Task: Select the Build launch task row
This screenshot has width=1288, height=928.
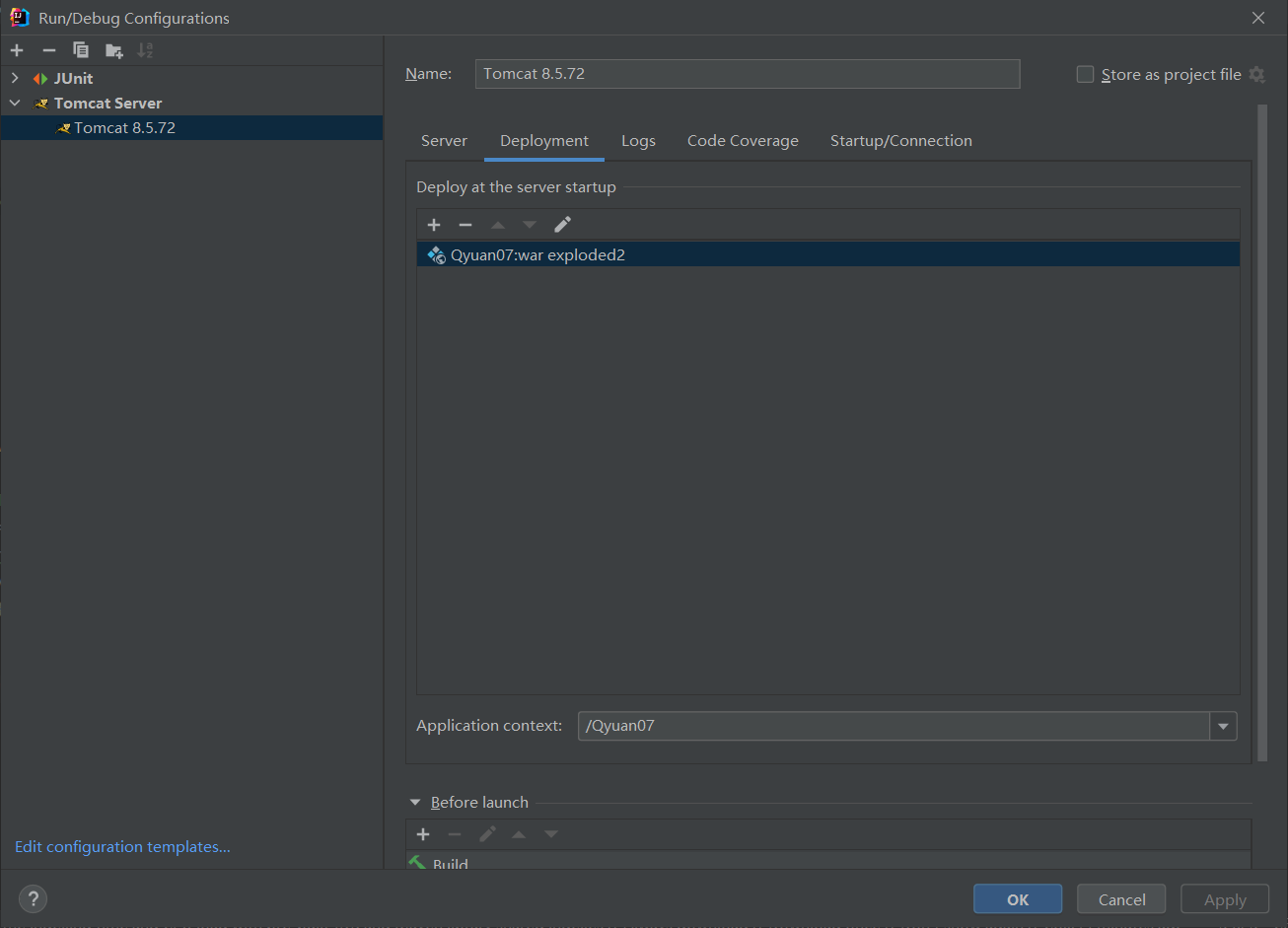Action: coord(828,863)
